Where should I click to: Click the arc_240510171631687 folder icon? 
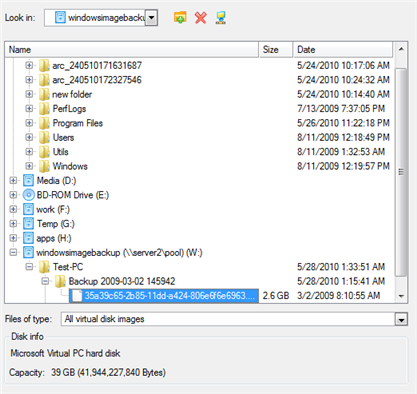tap(44, 65)
